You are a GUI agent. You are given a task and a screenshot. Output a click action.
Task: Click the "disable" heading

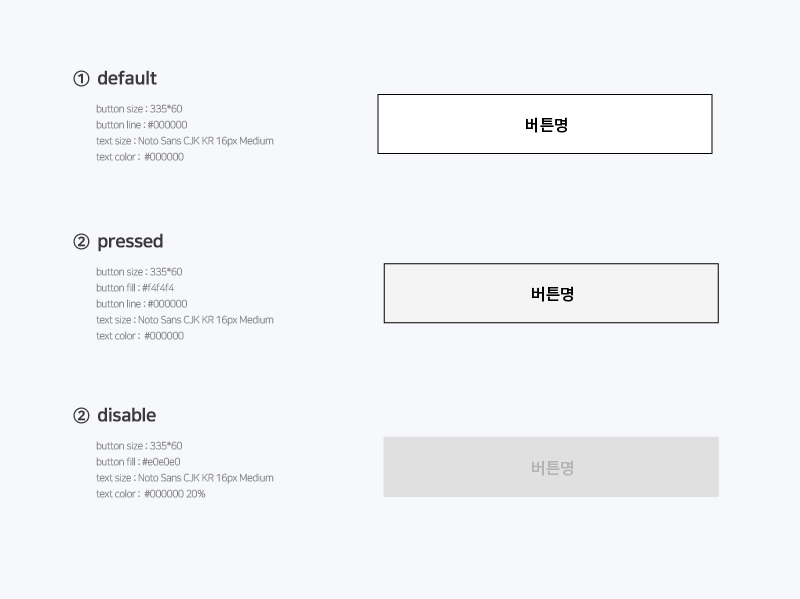[127, 415]
